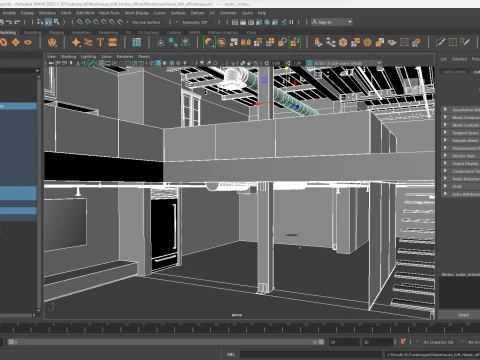Select the Type text tool icon

[100, 42]
